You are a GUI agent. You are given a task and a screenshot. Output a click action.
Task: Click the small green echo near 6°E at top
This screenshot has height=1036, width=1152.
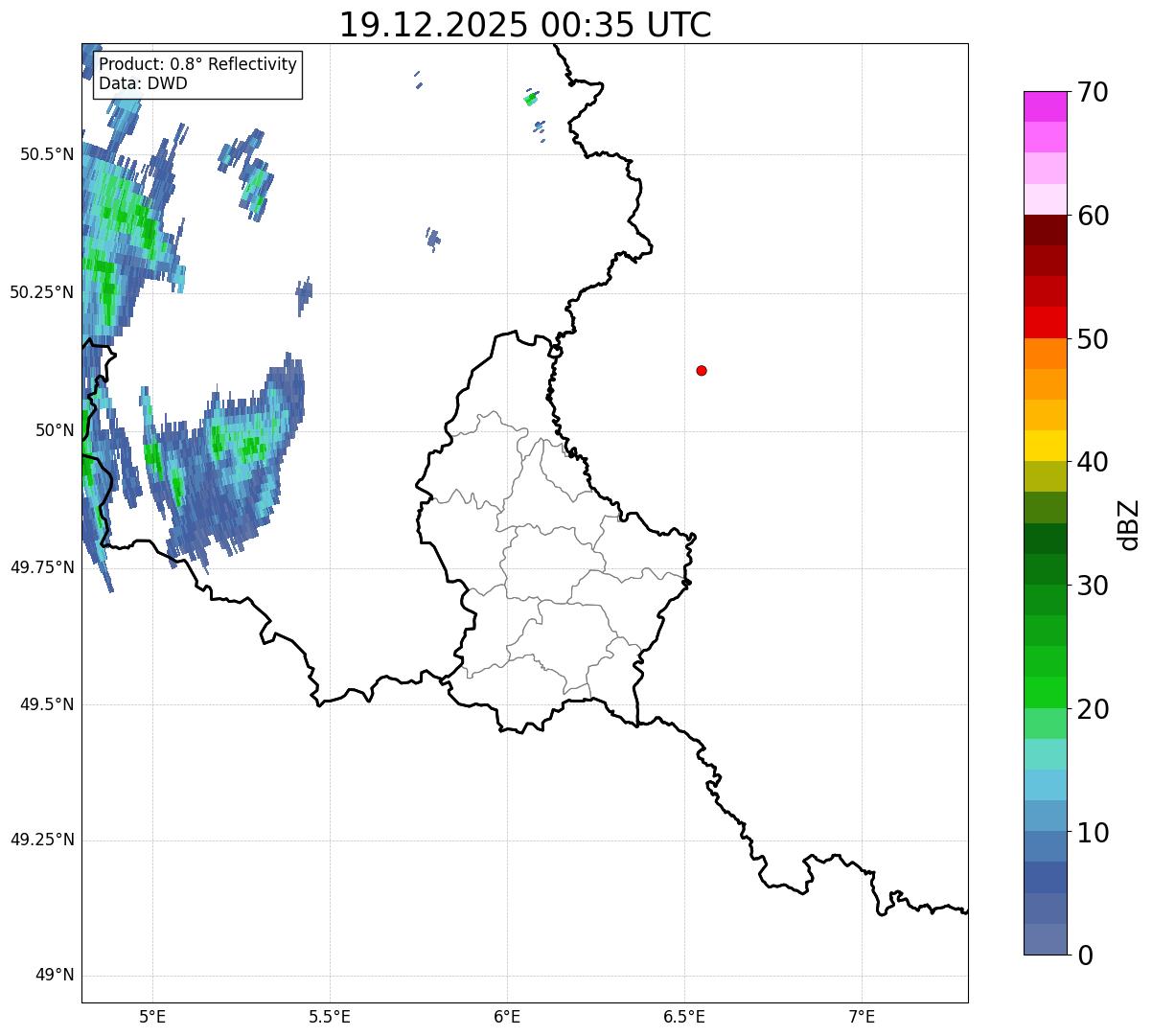tap(531, 98)
